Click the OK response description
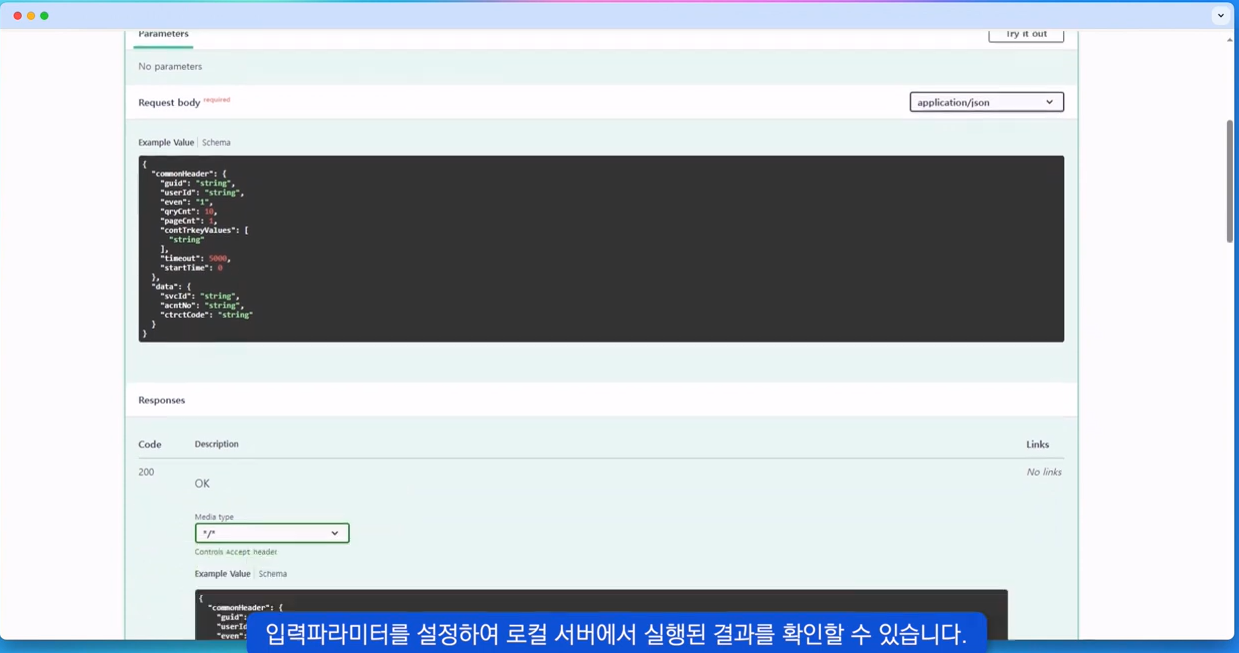The image size is (1239, 653). [x=202, y=483]
